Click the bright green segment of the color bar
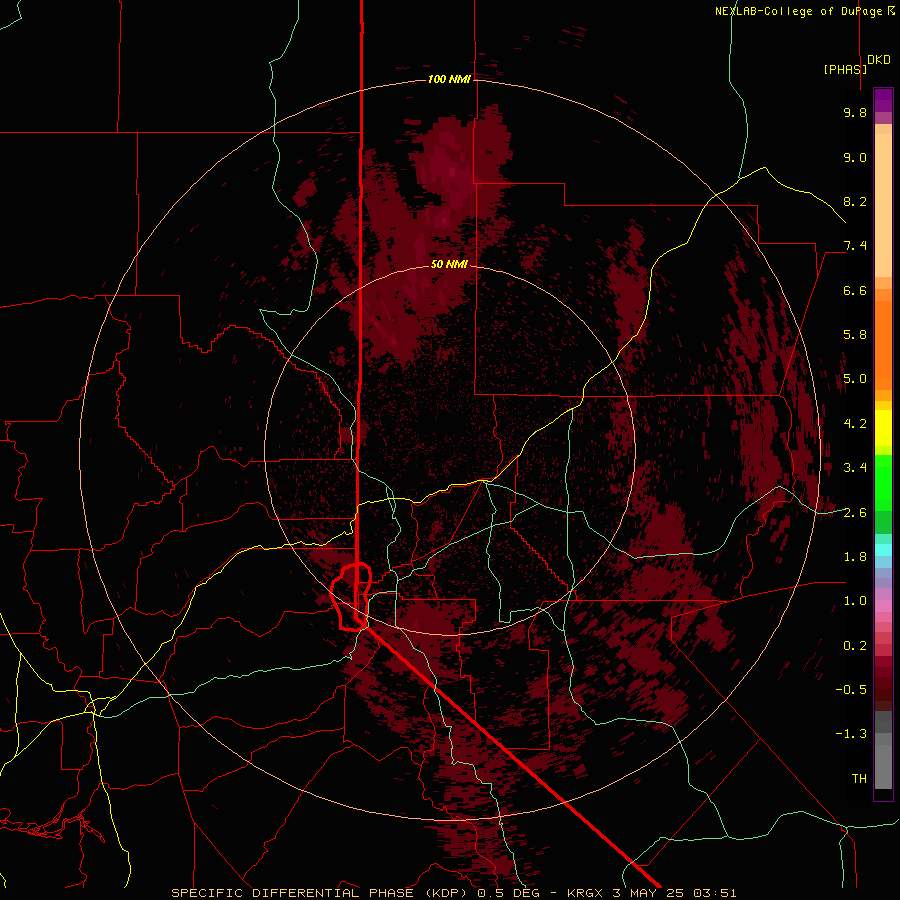 [883, 483]
